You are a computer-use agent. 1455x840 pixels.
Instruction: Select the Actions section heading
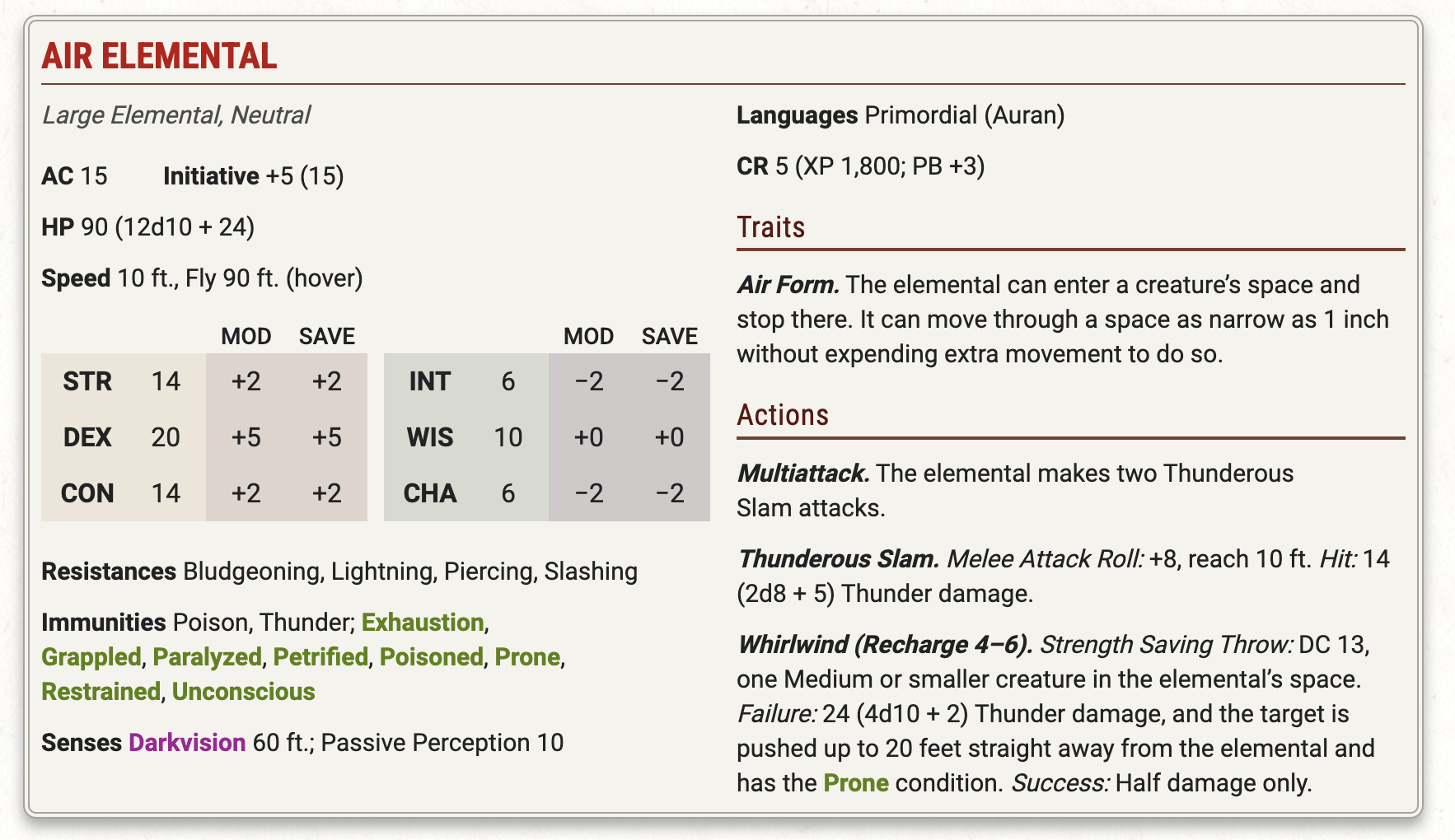pos(783,414)
